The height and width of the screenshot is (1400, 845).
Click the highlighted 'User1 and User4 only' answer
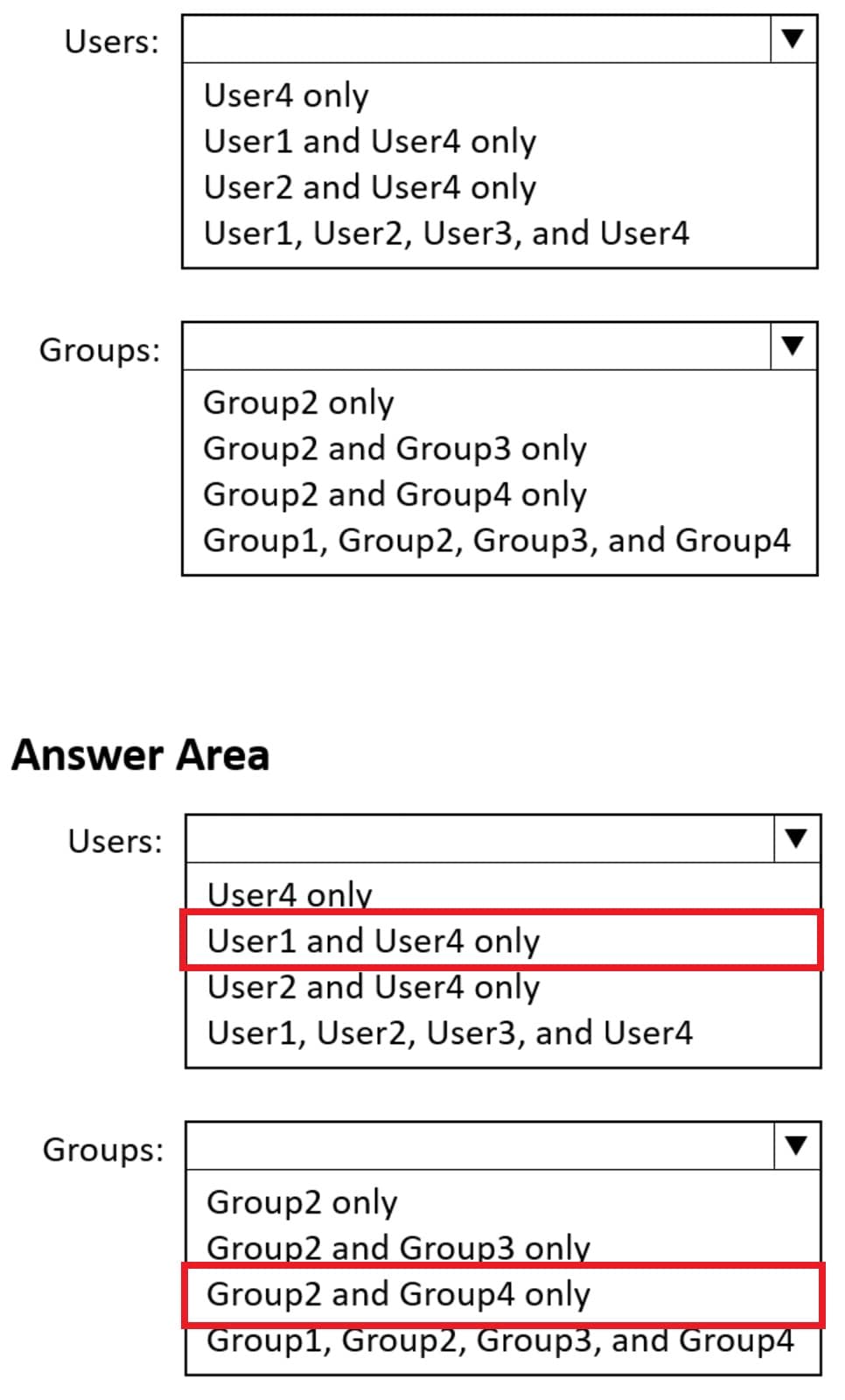tap(376, 941)
